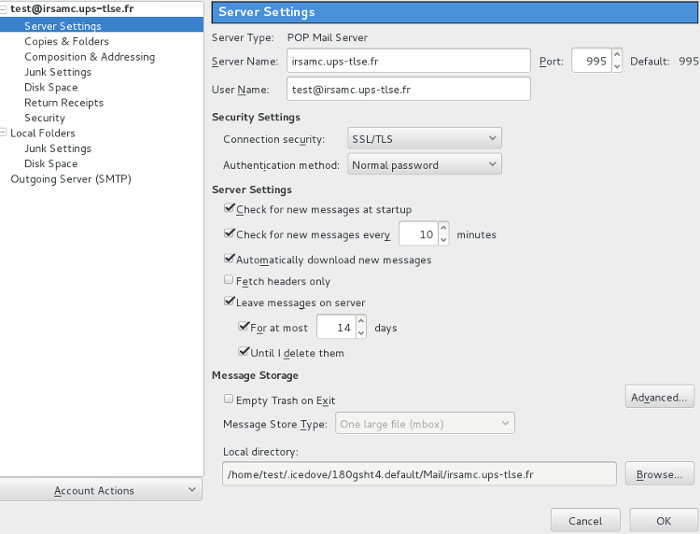Toggle Check for new messages at startup
The width and height of the screenshot is (700, 534).
230,210
